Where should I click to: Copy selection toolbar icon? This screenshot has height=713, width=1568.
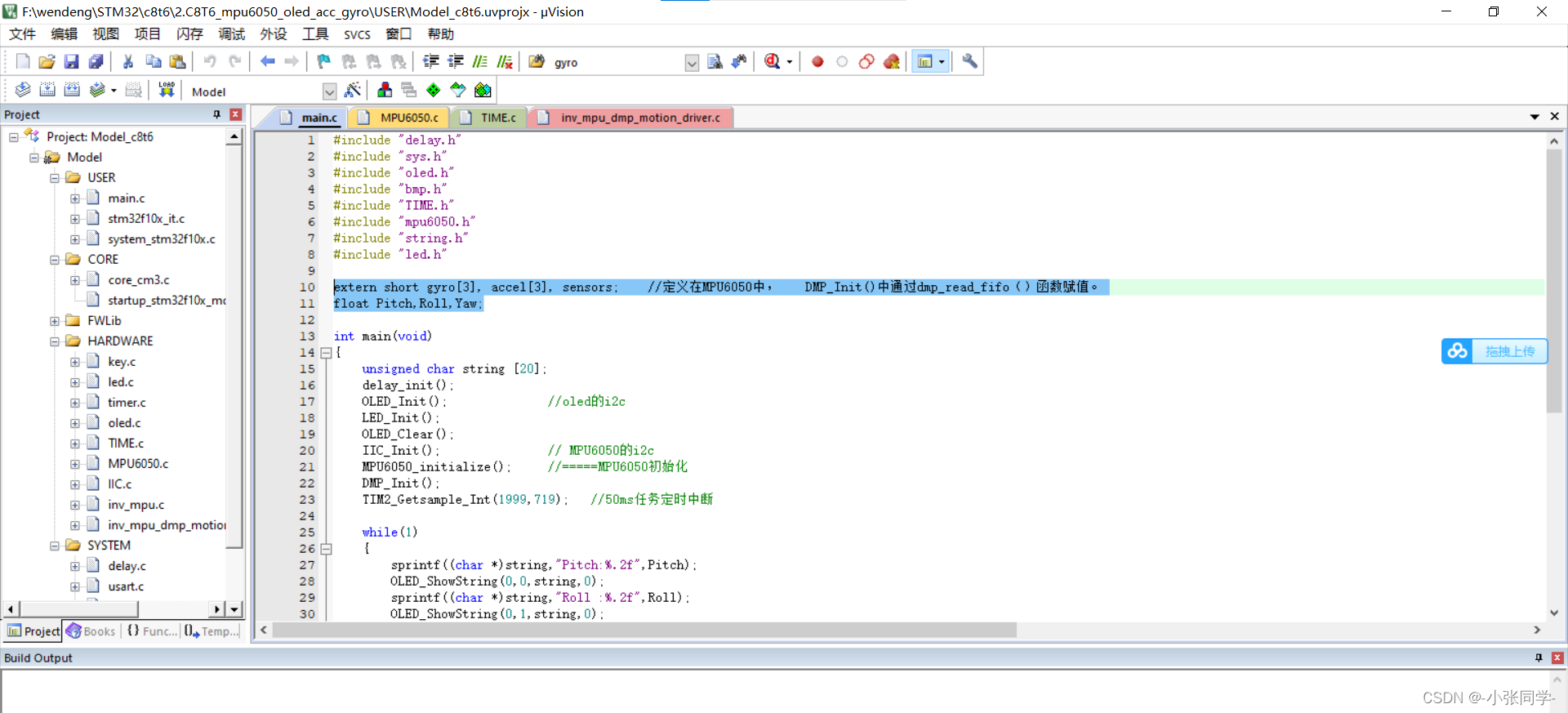tap(153, 61)
